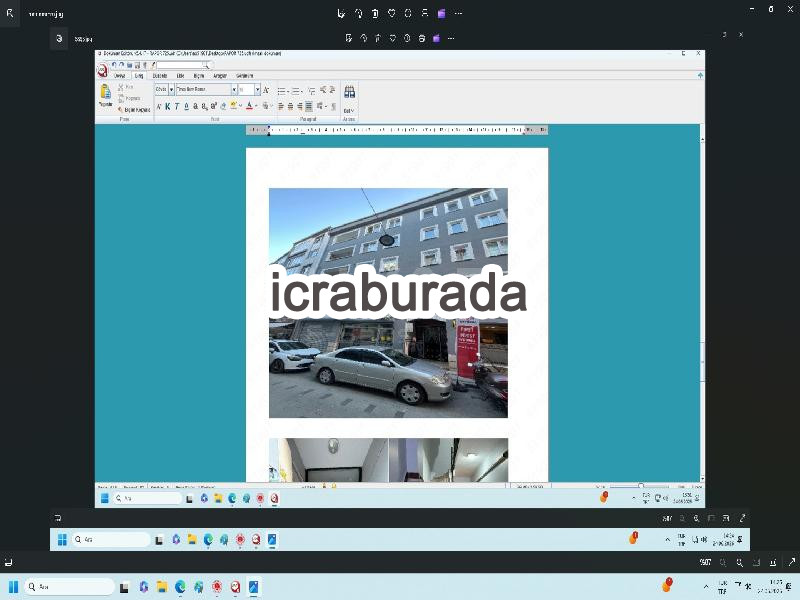Open the paragraph style dropdown left of font name
This screenshot has width=800, height=600.
tap(171, 89)
